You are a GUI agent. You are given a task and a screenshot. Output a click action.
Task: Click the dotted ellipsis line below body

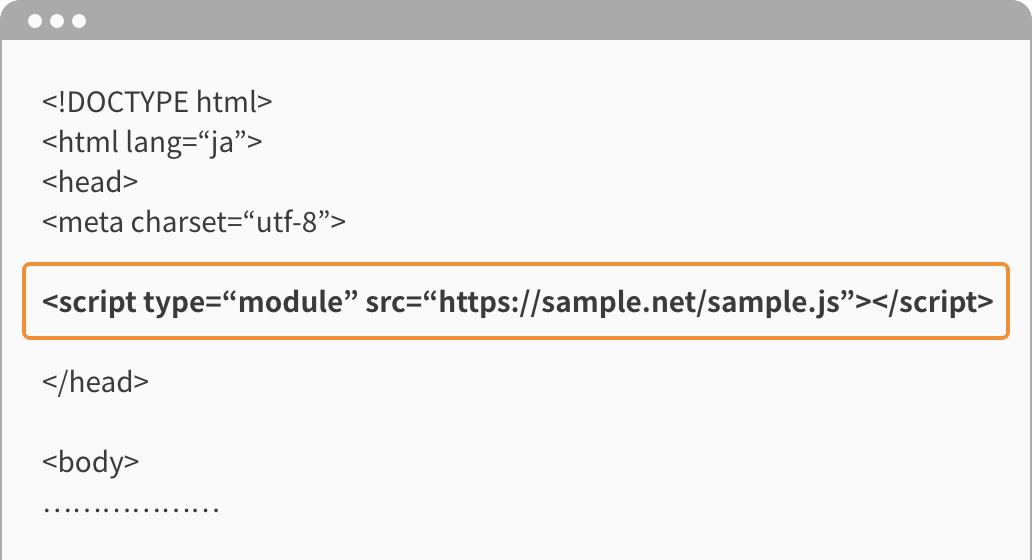click(130, 509)
